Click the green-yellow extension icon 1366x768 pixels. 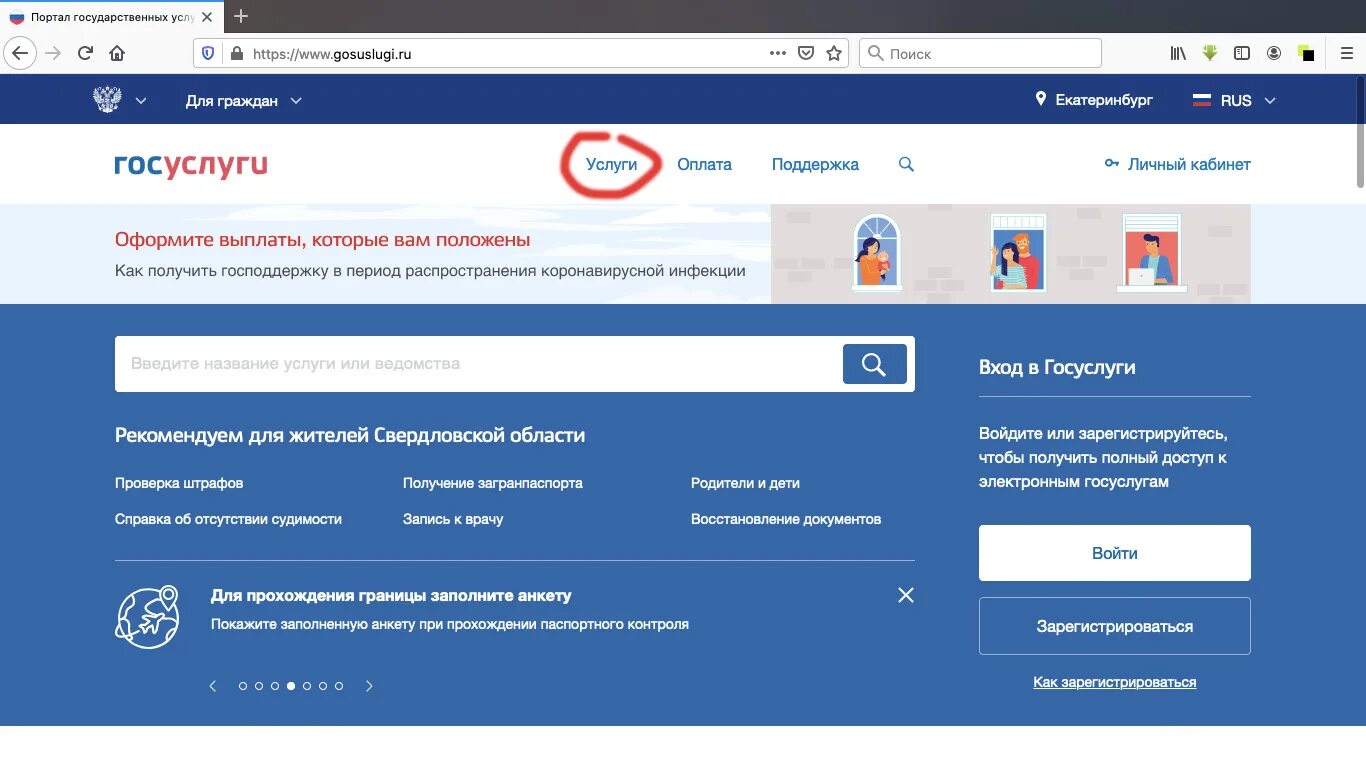tap(1306, 54)
